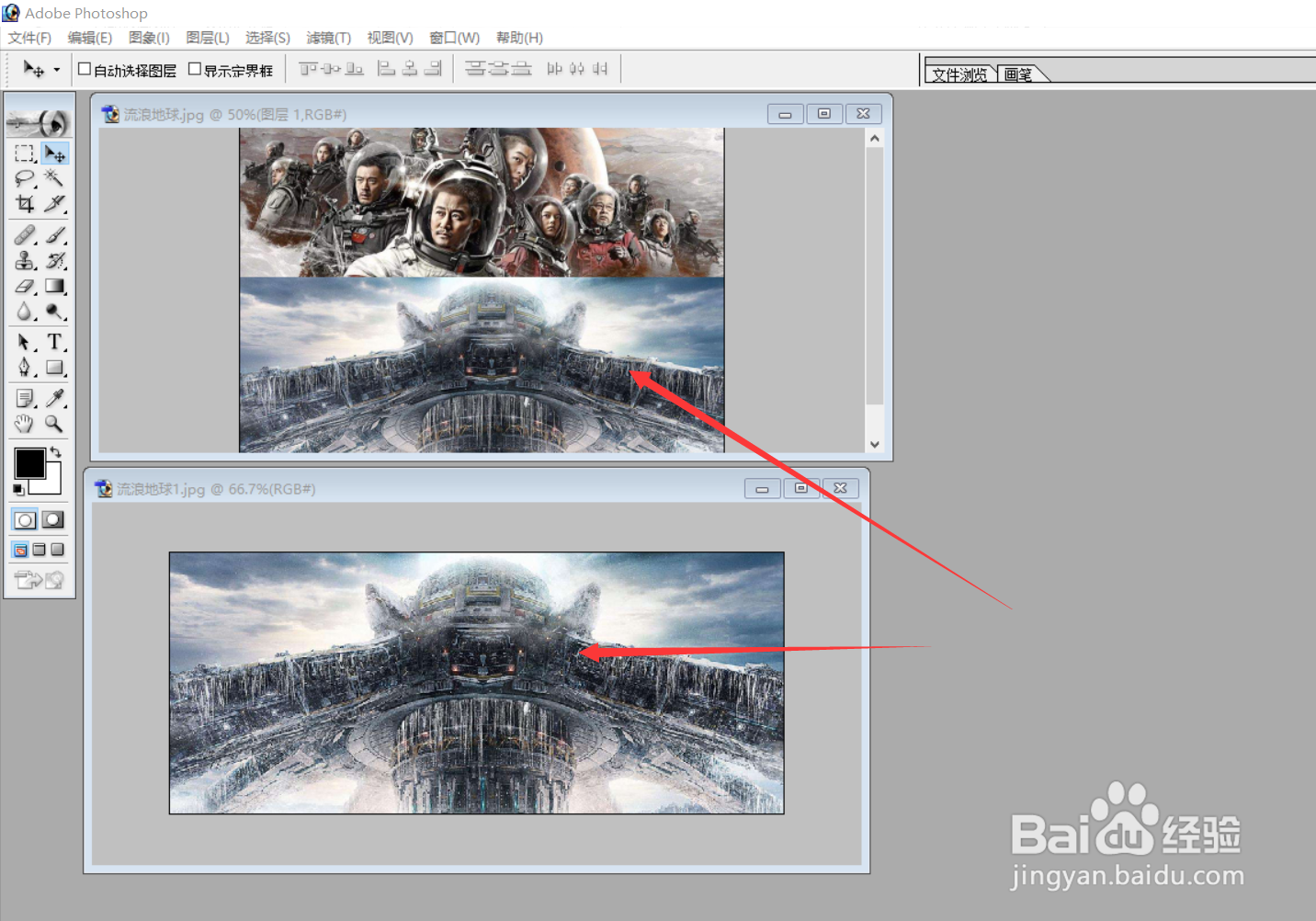Viewport: 1316px width, 921px height.
Task: Click distribute top edges icon
Action: (x=475, y=69)
